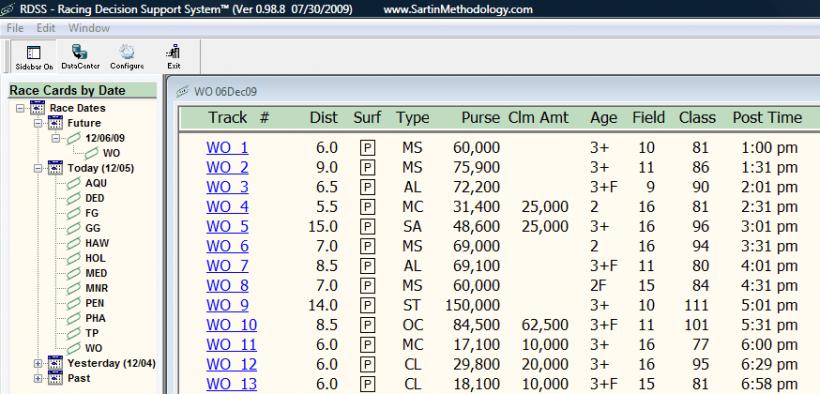Viewport: 820px width, 394px height.
Task: Select the WO card under Today (12/05)
Action: 94,348
